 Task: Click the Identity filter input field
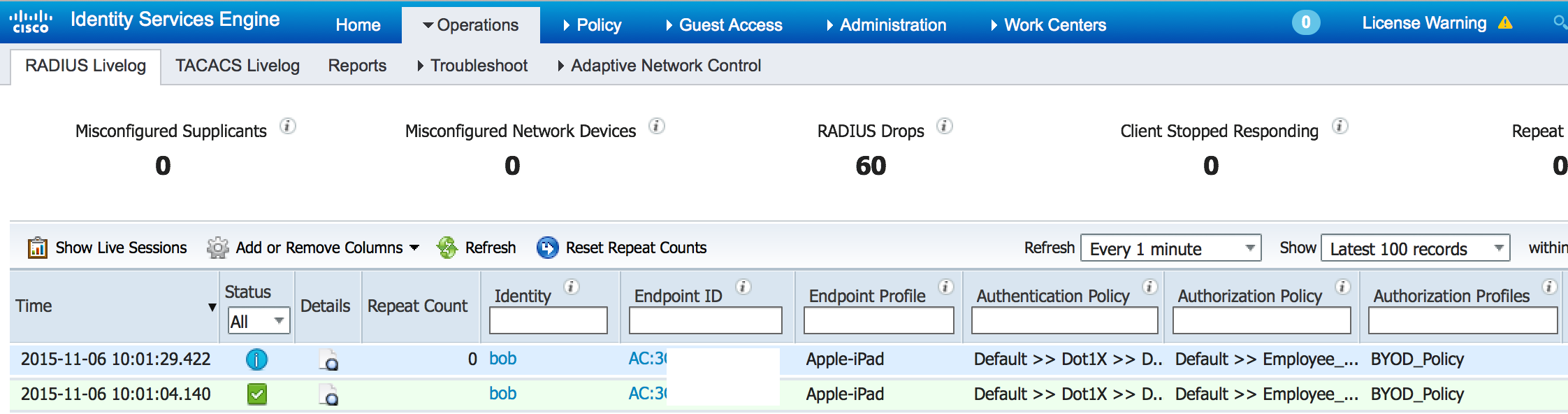pos(548,321)
